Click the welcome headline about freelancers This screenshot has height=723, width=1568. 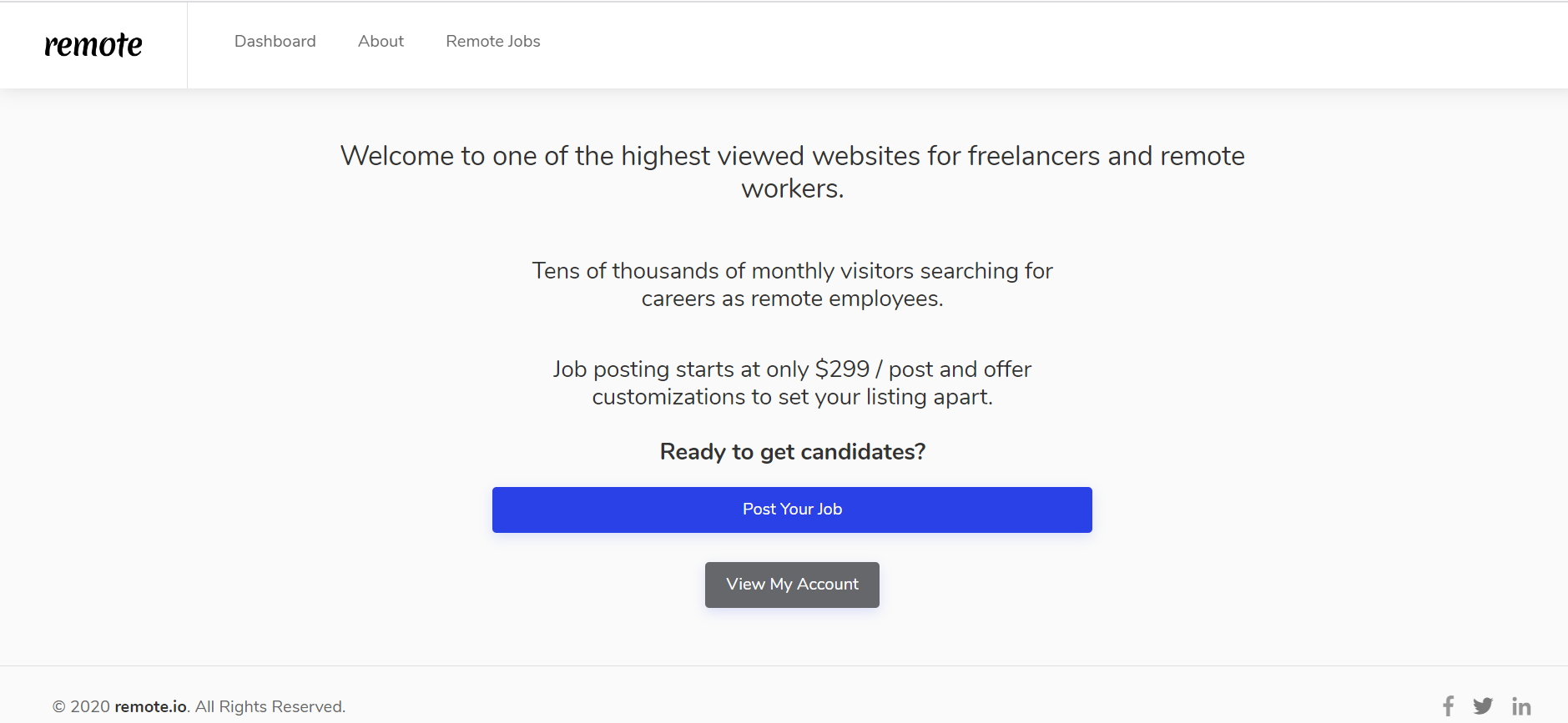(x=792, y=156)
